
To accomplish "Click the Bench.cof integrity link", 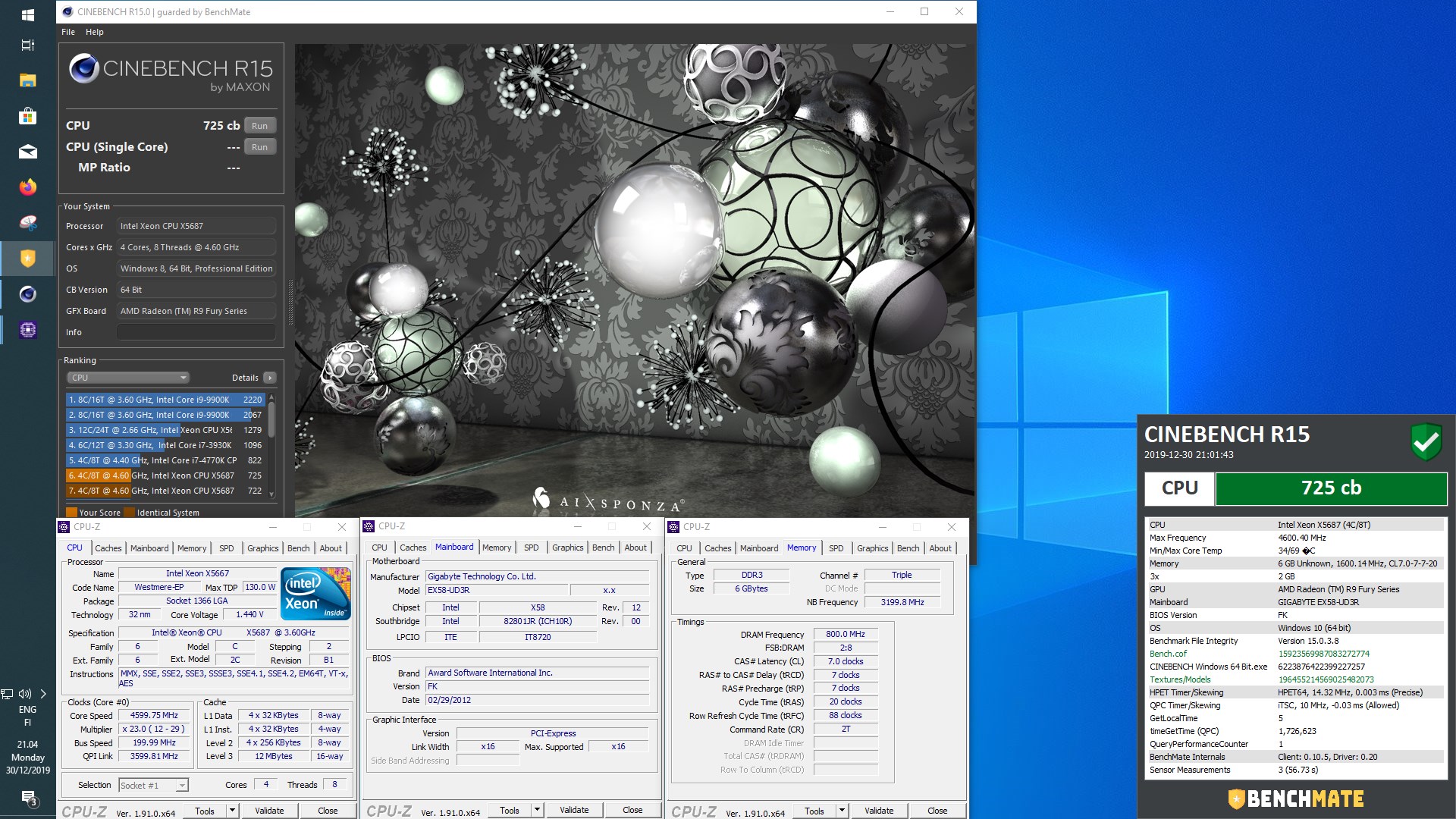I will click(x=1168, y=654).
